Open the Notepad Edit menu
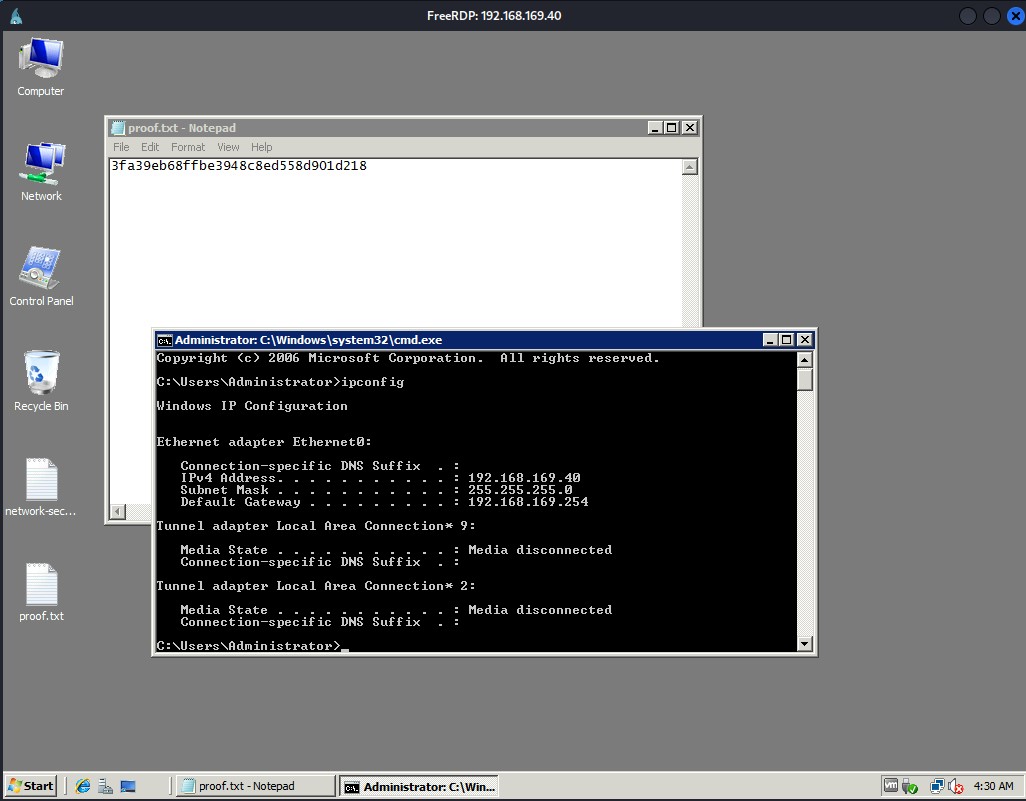The width and height of the screenshot is (1026, 801). pos(150,147)
